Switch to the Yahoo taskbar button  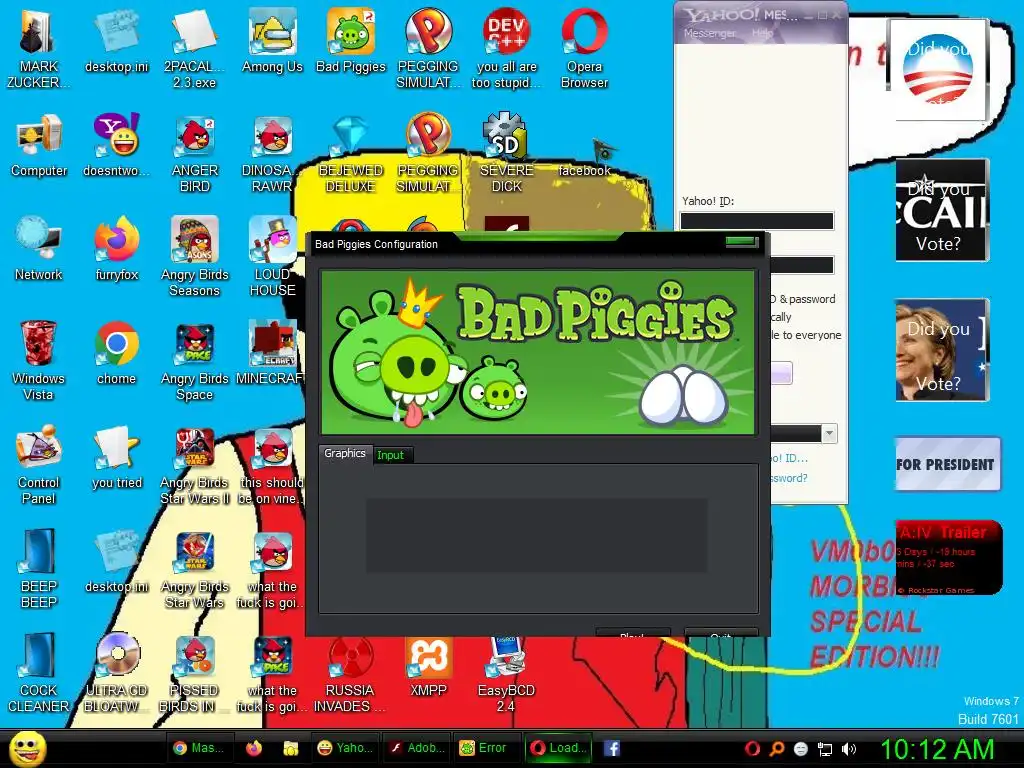(x=345, y=748)
